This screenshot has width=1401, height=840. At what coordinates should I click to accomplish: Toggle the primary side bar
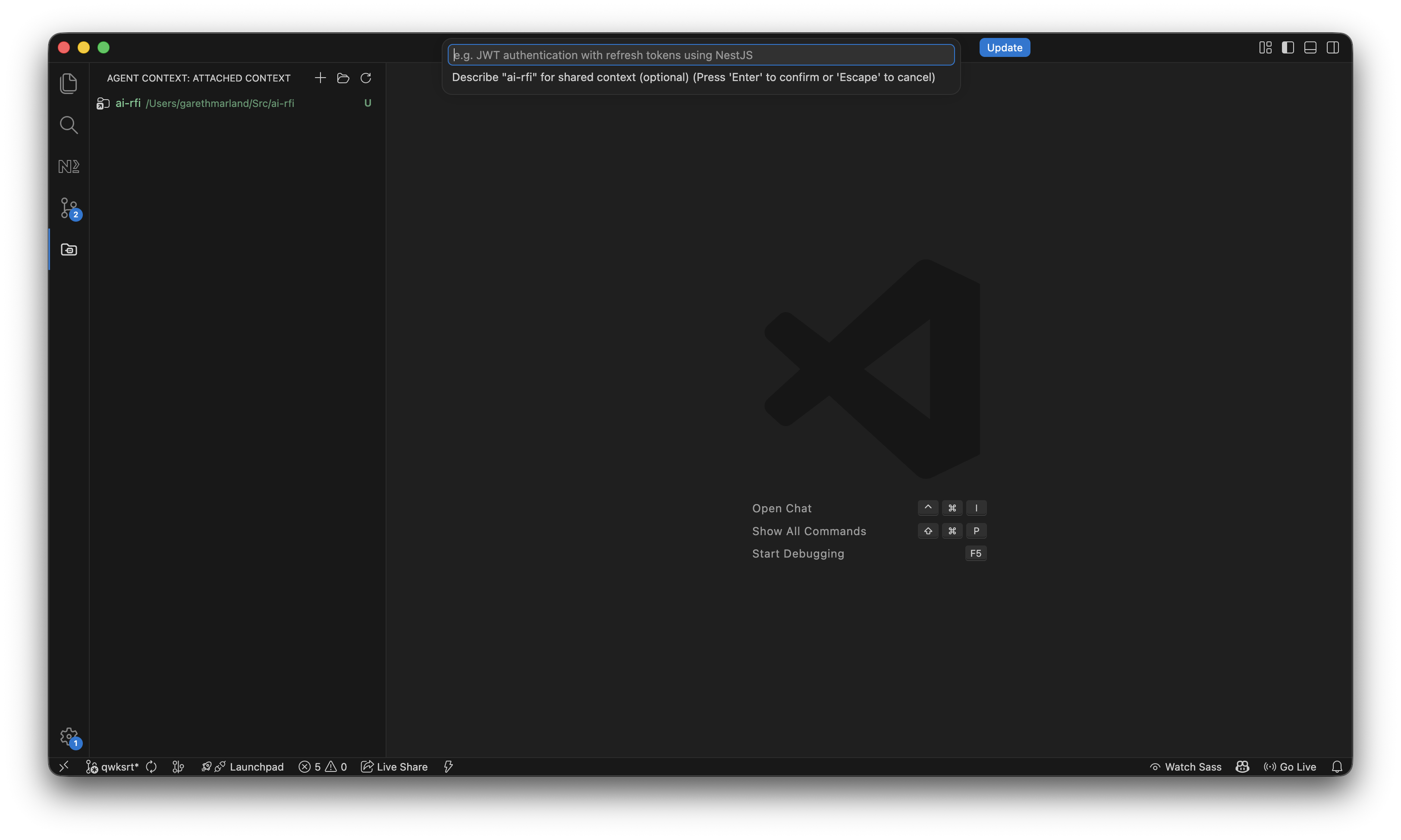click(1288, 47)
